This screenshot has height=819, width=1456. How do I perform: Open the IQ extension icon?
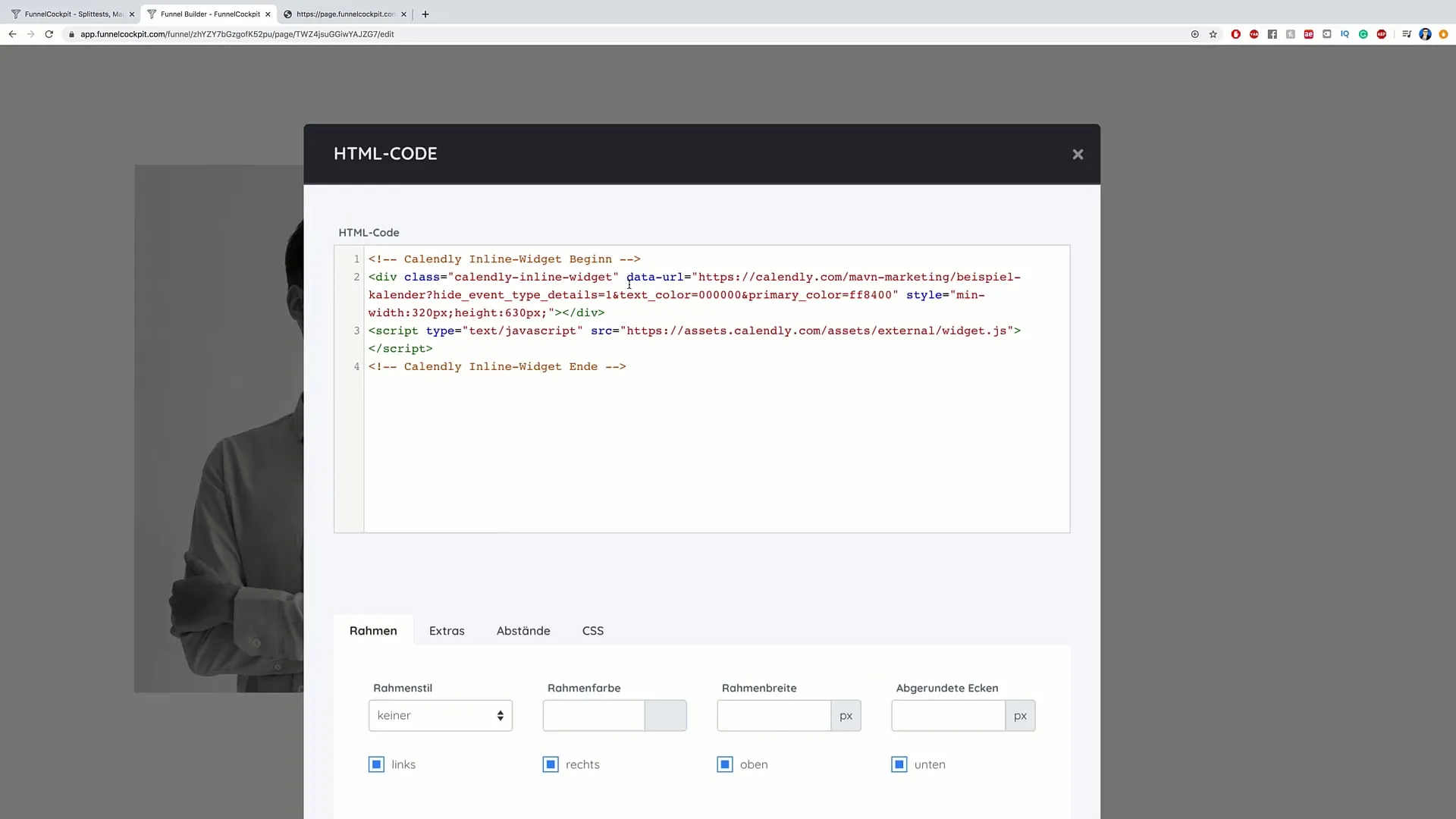pyautogui.click(x=1345, y=34)
